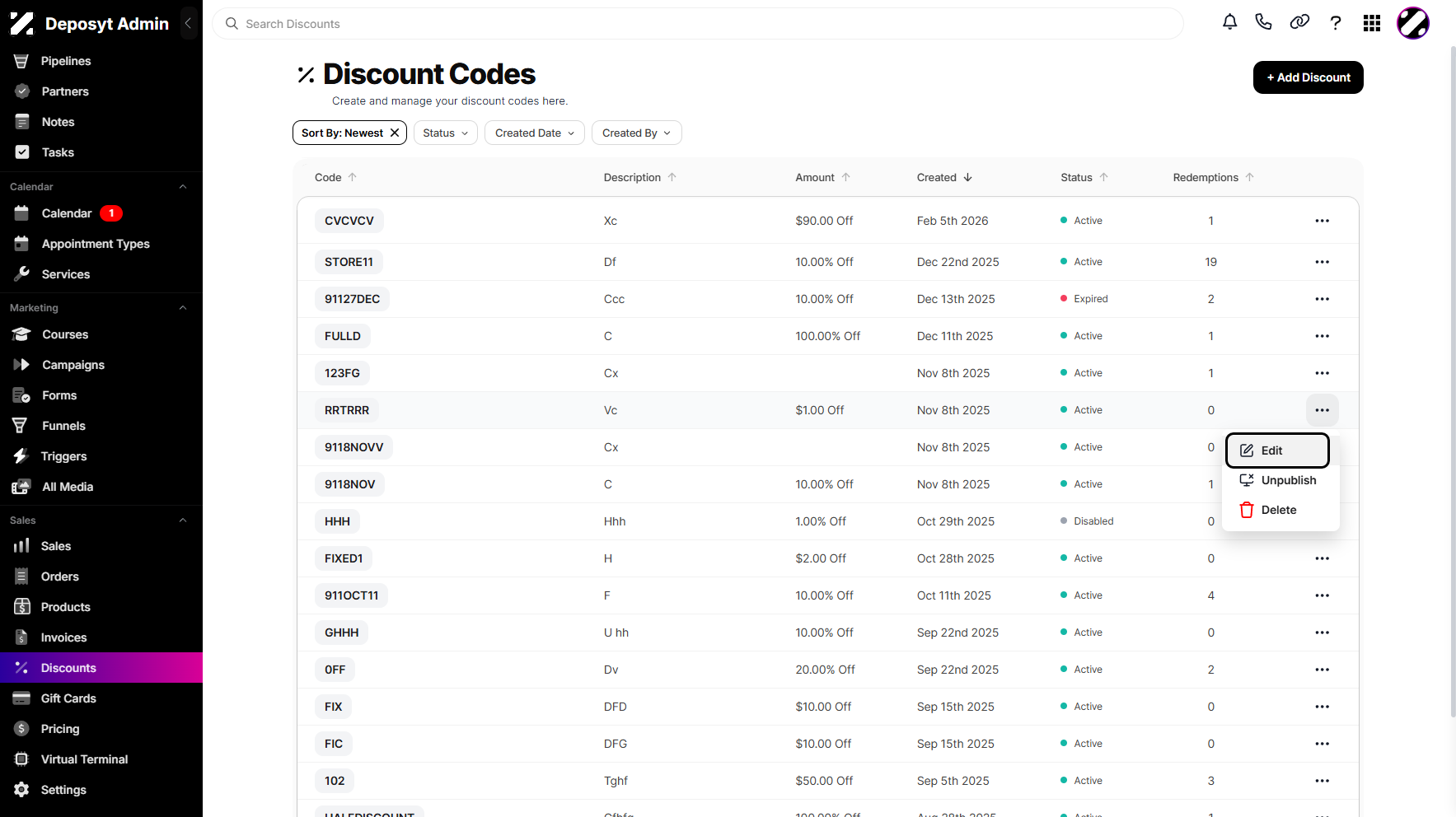The height and width of the screenshot is (817, 1456).
Task: Open Triggers in the sidebar
Action: pos(101,456)
